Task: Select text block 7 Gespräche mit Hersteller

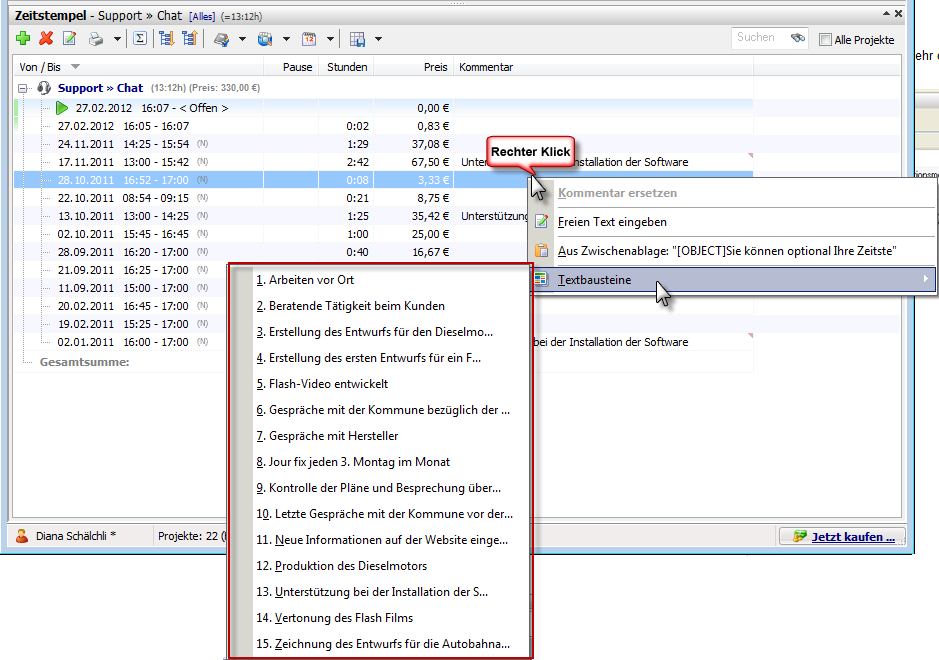Action: 327,436
